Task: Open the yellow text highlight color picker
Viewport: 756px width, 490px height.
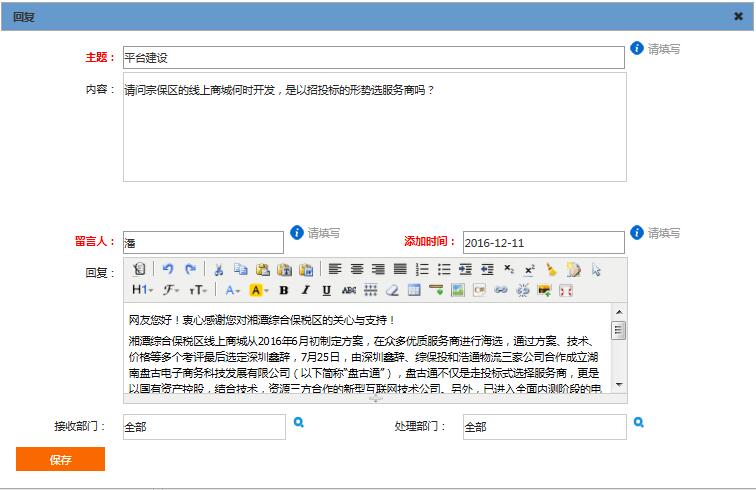Action: click(x=258, y=290)
